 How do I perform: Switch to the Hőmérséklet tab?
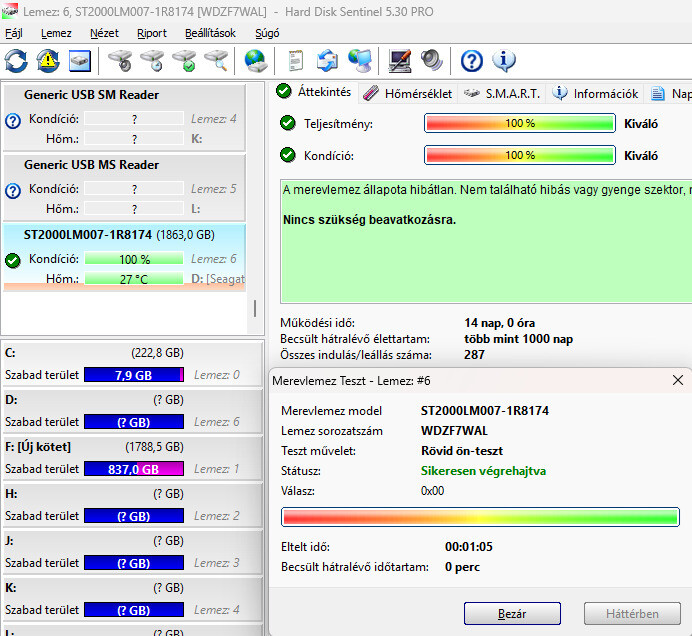tap(408, 94)
